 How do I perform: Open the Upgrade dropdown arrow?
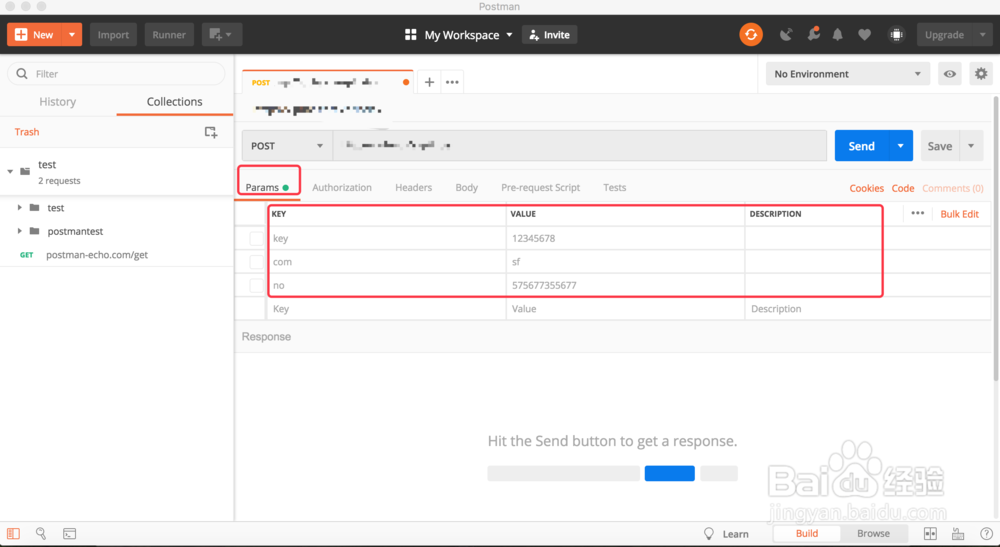983,34
